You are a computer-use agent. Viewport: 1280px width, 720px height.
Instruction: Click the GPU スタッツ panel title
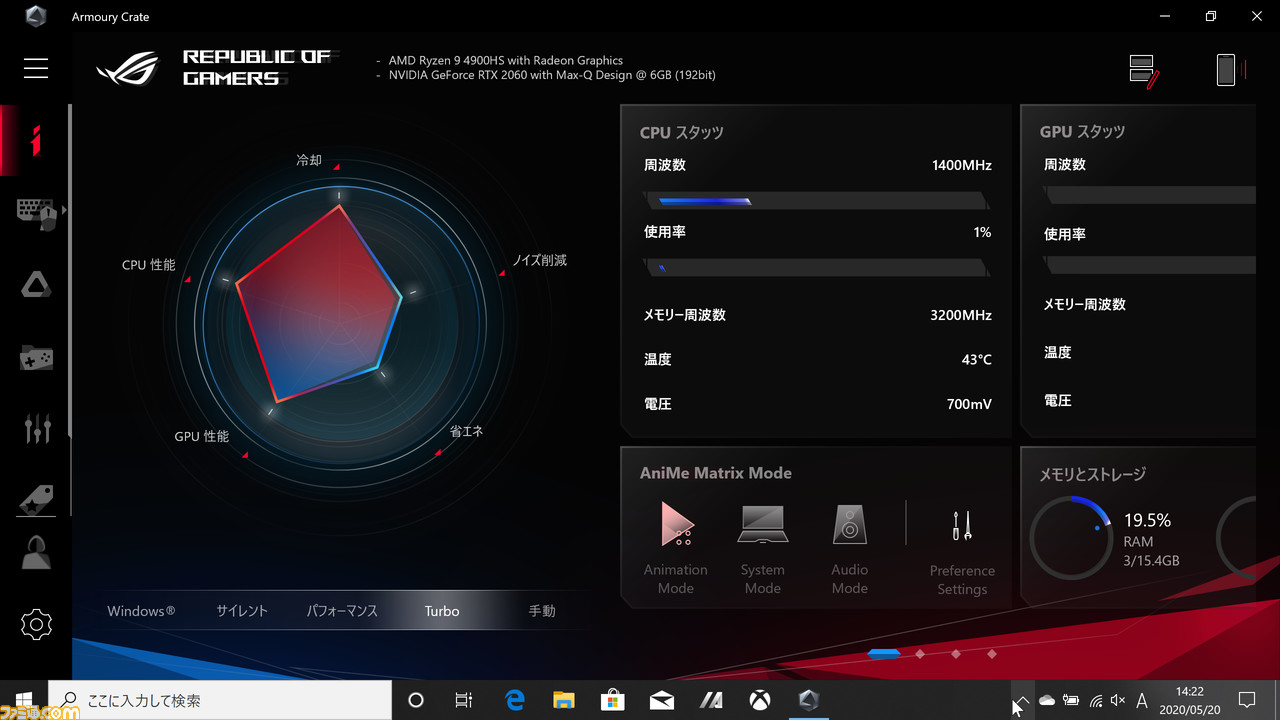[x=1082, y=131]
